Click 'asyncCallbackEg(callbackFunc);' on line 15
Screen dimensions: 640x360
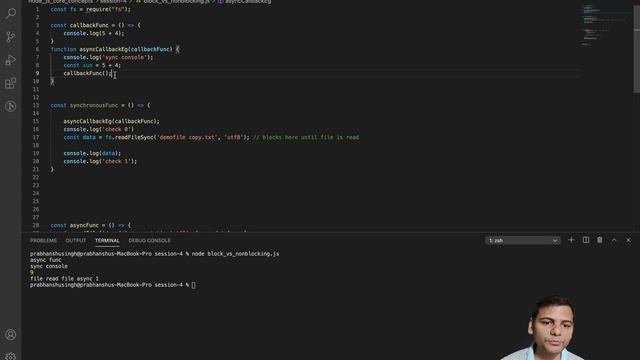[111, 121]
